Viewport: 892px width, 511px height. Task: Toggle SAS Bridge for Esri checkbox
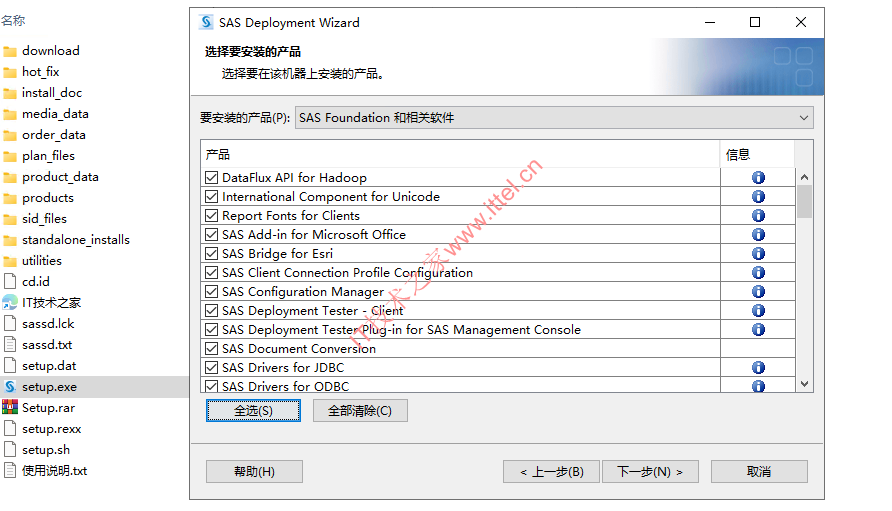212,253
